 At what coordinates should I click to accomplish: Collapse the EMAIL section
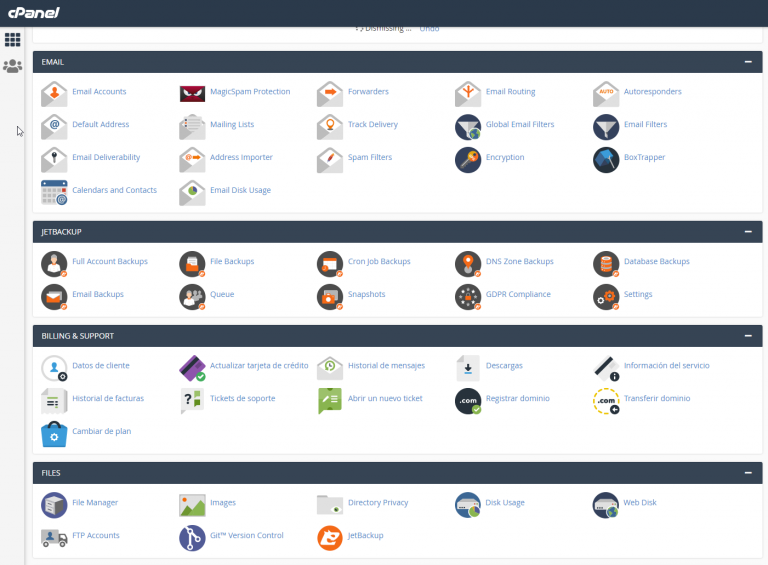point(748,62)
